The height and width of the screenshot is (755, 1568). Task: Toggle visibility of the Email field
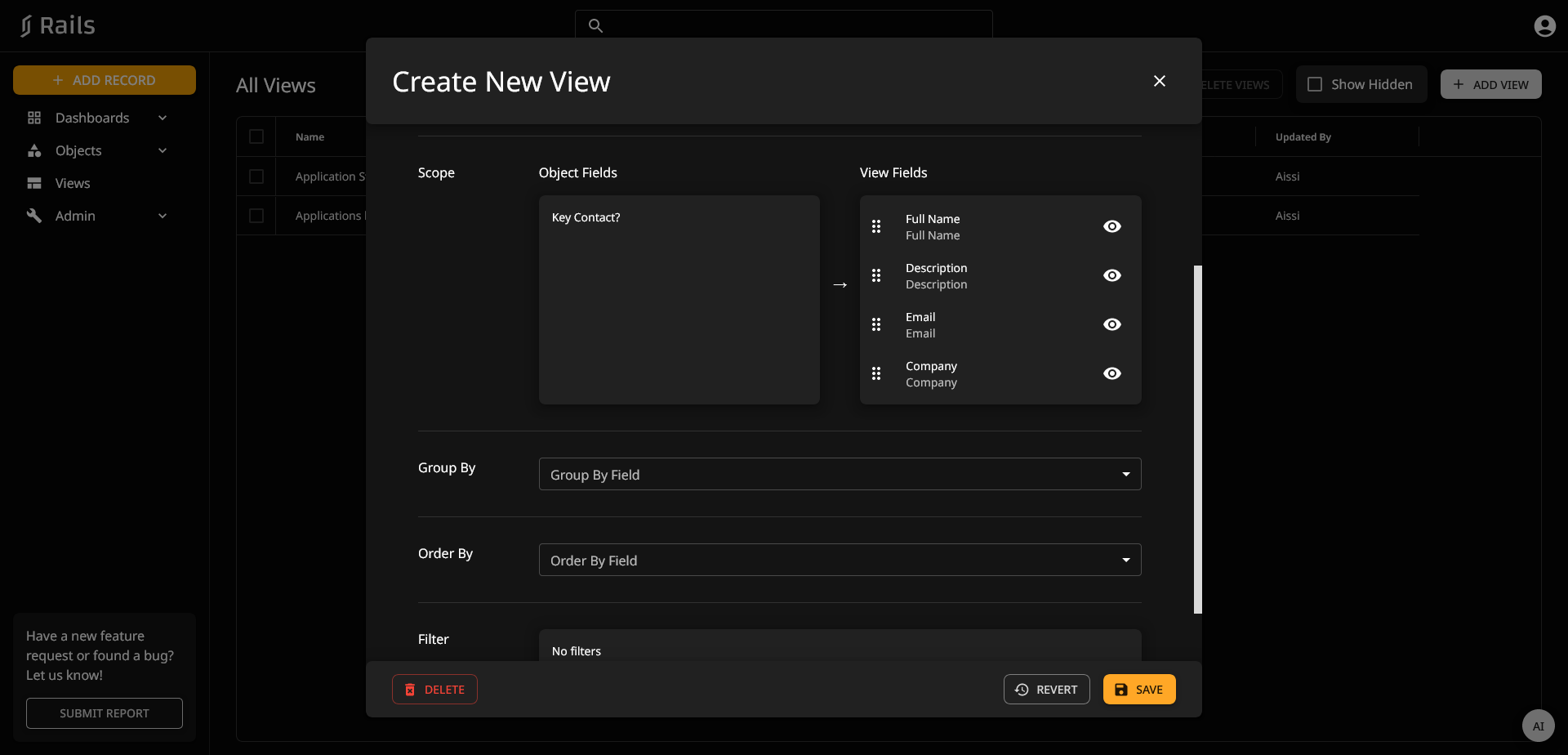point(1111,324)
